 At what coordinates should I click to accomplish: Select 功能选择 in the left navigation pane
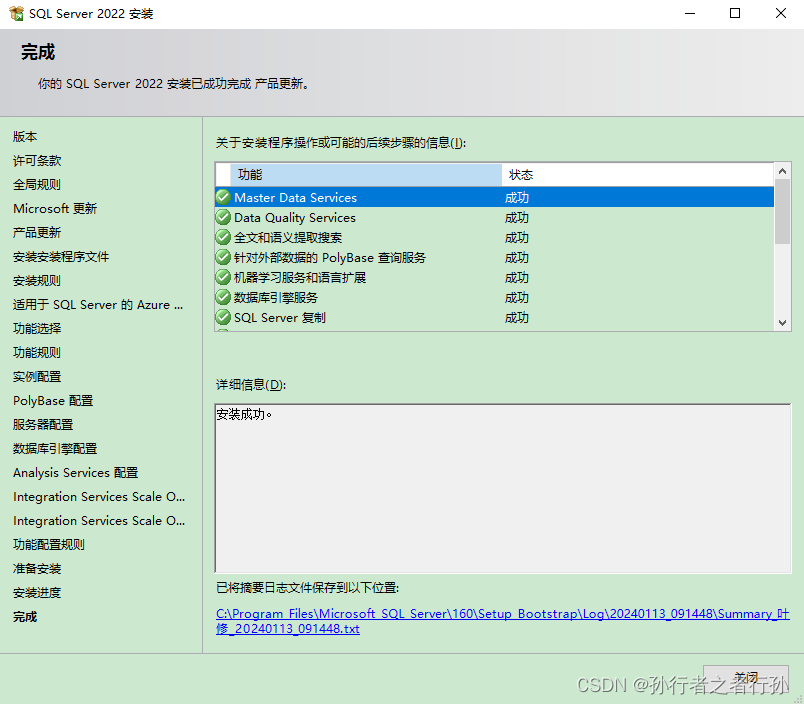pos(38,328)
